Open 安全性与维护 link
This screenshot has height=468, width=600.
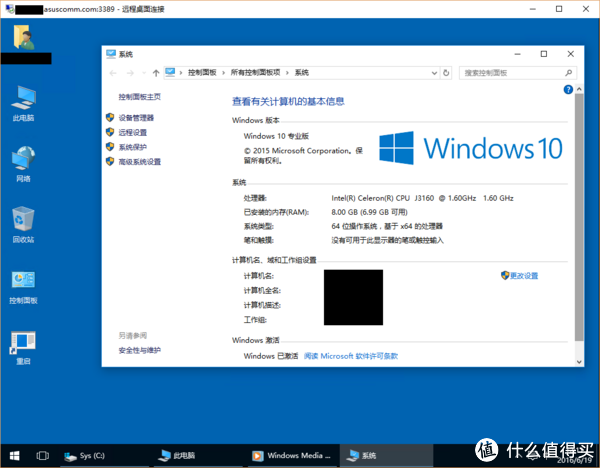click(139, 350)
